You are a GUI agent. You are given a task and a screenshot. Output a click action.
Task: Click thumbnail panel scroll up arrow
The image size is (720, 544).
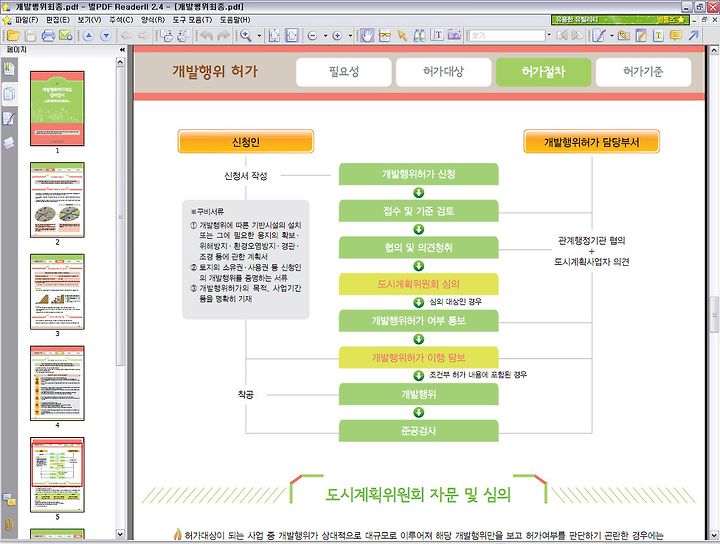(120, 62)
